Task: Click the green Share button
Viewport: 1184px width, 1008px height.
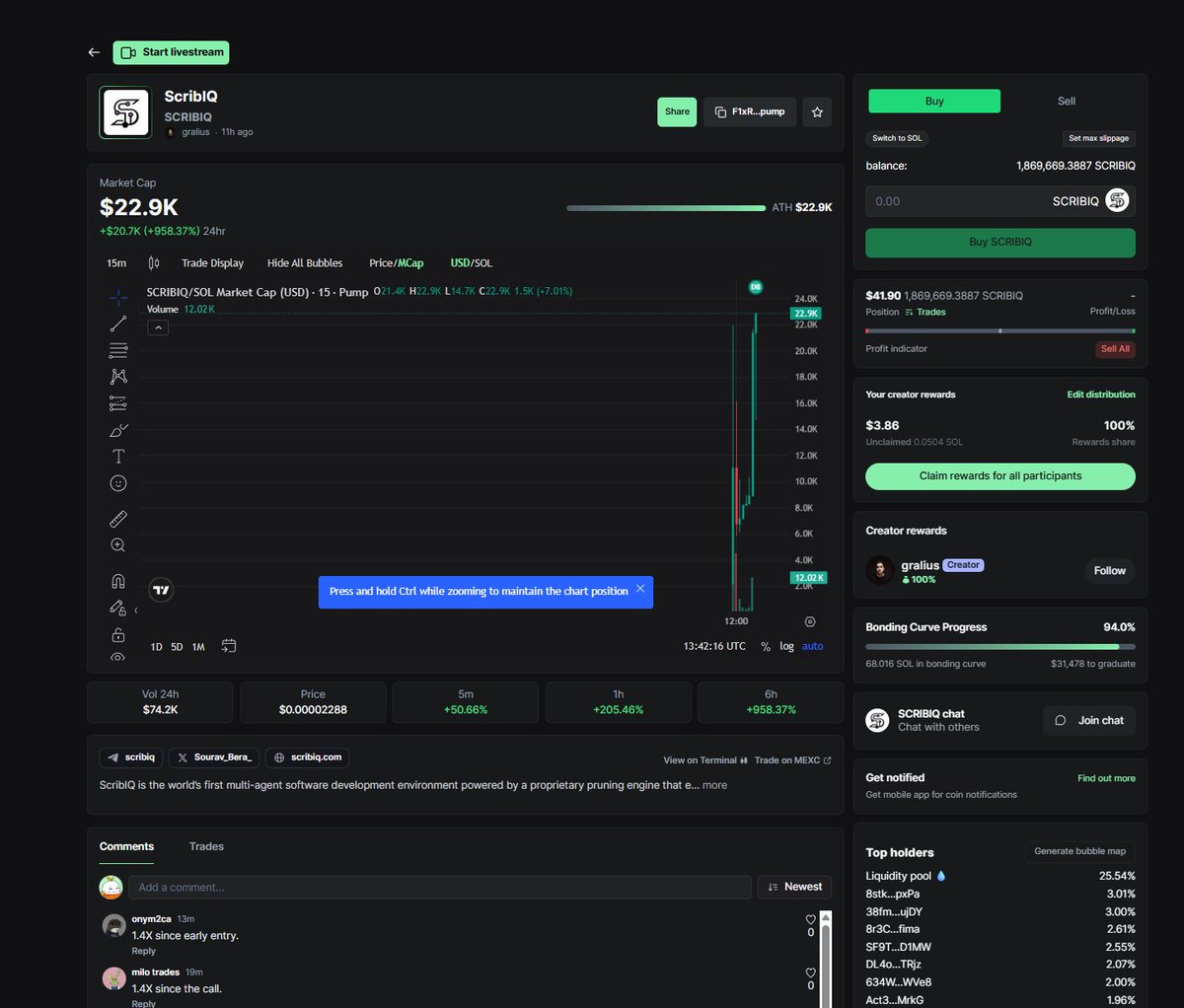Action: pos(677,112)
